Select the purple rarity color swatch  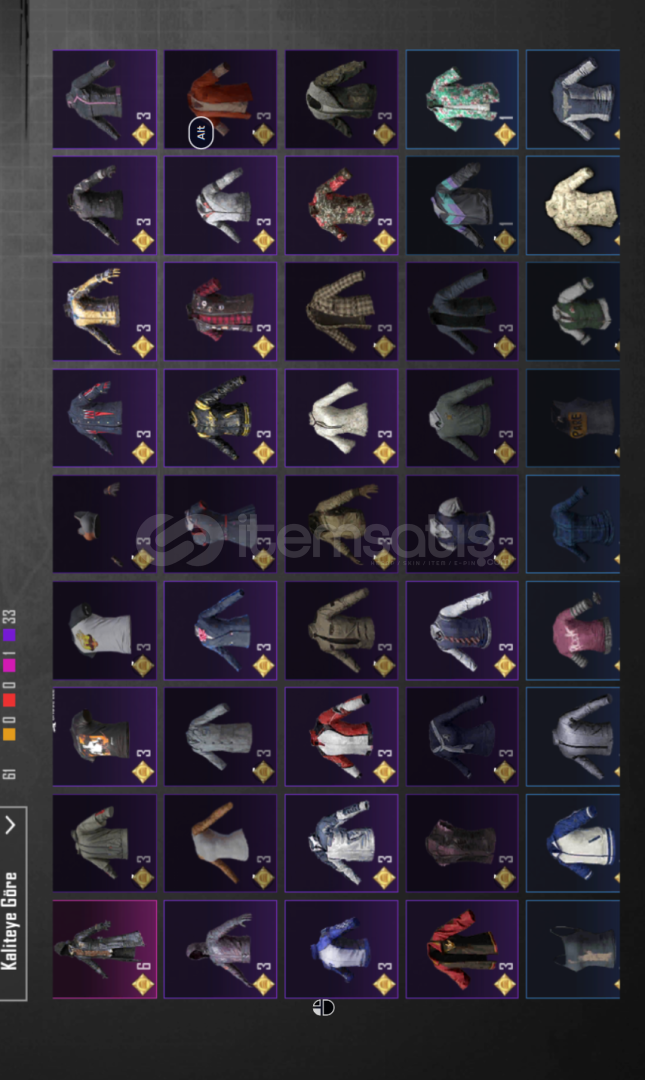point(9,635)
